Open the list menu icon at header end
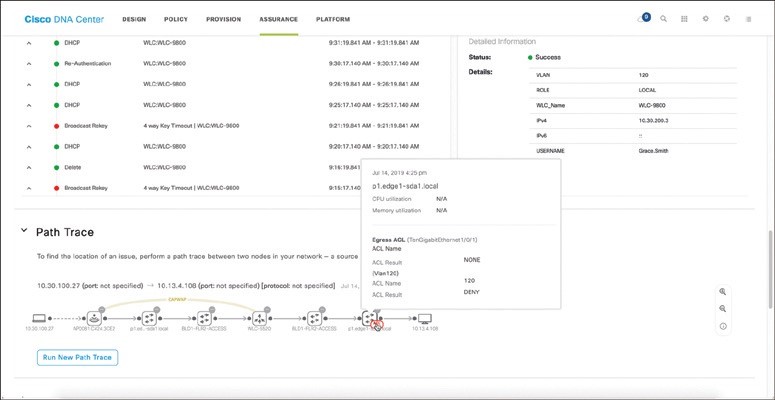775x400 pixels. [748, 19]
